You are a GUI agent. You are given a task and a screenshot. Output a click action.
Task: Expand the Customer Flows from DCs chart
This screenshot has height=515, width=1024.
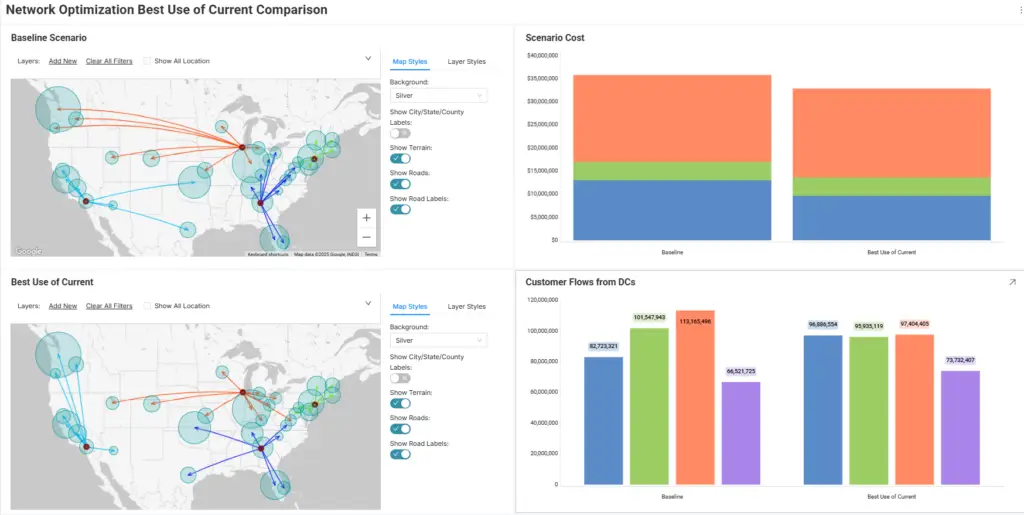click(x=1012, y=283)
